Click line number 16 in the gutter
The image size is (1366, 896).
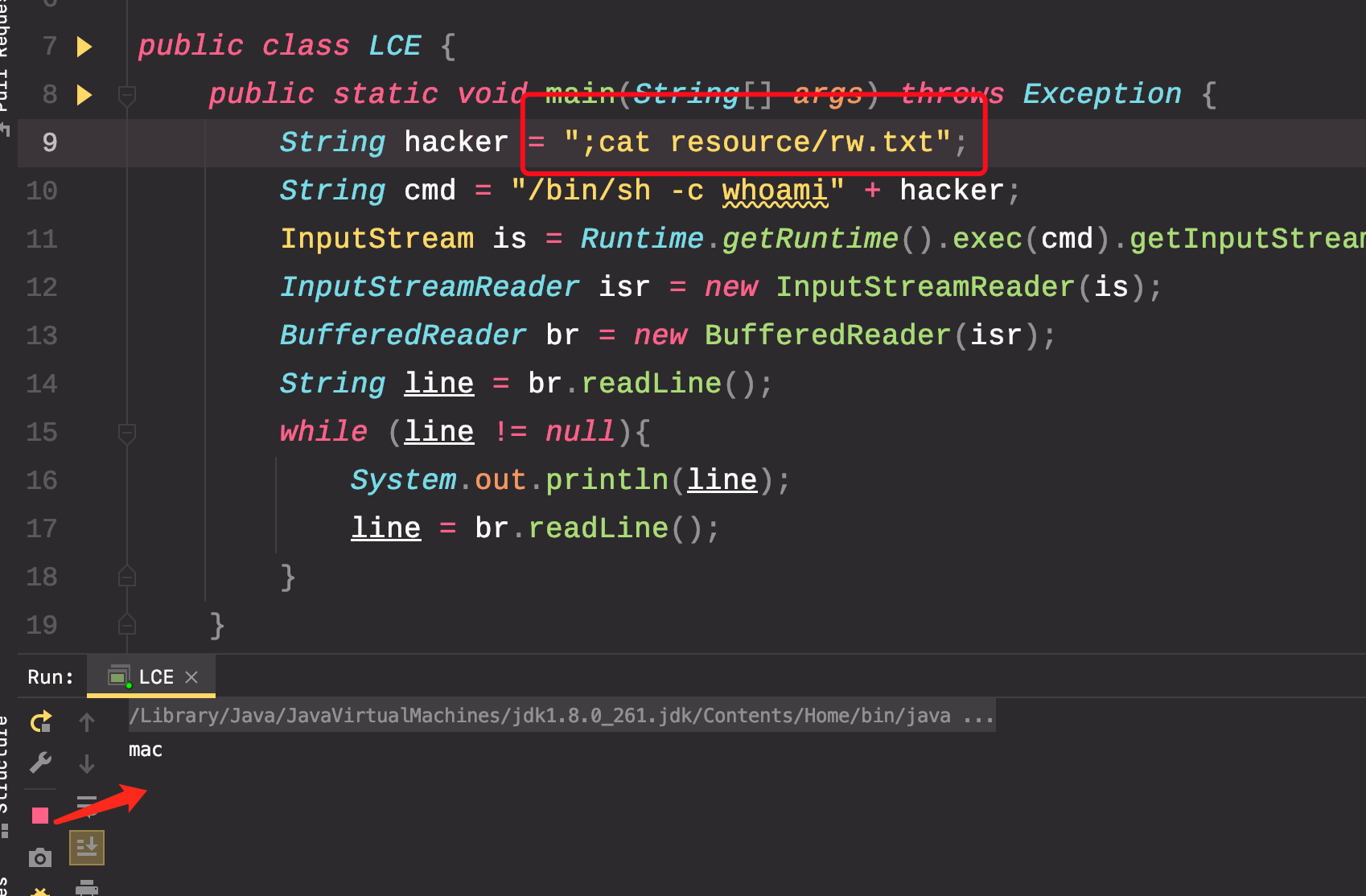(x=42, y=481)
